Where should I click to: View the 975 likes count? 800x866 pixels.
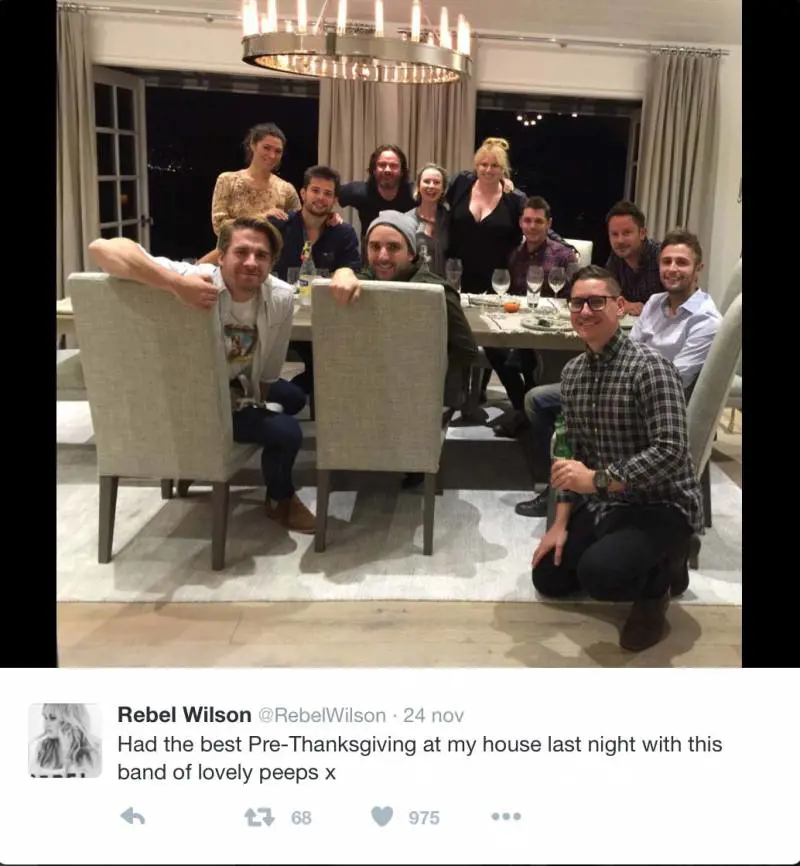[x=424, y=817]
